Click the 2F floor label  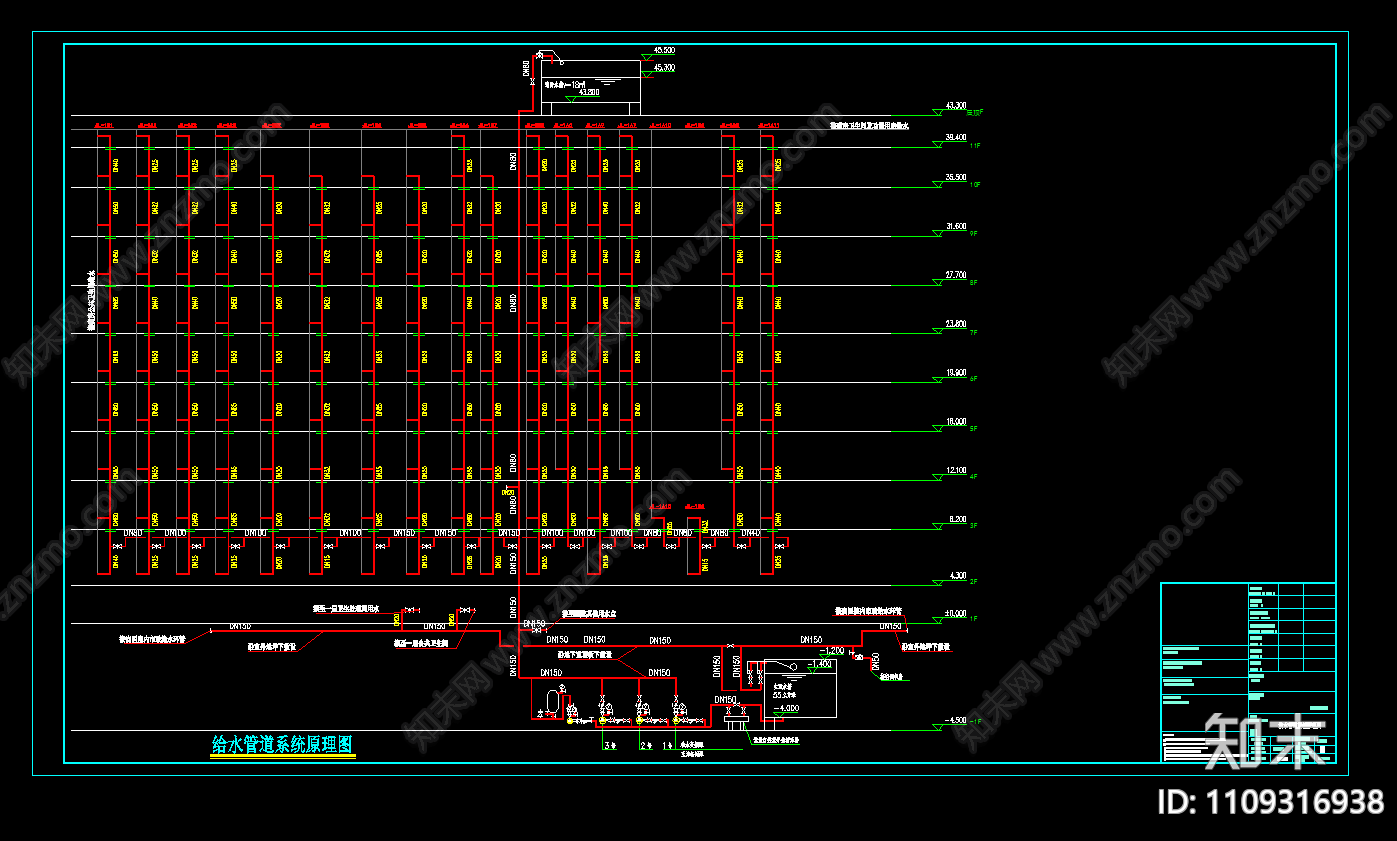[x=973, y=582]
